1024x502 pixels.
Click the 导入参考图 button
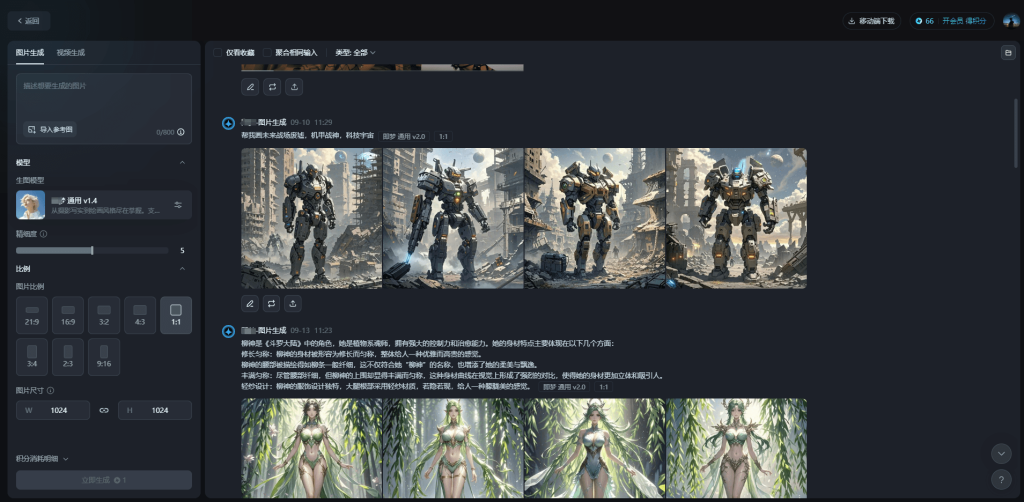click(50, 129)
